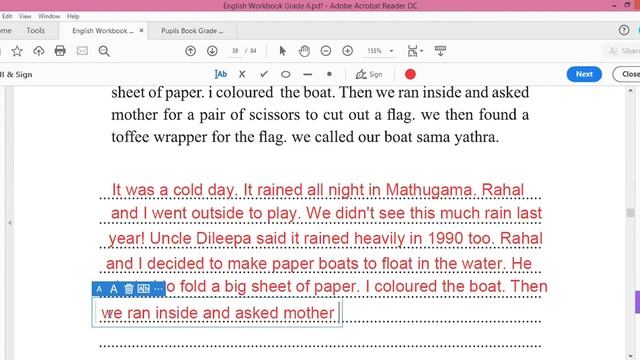Click inside text box "we ran inside and asked mother"

tap(218, 313)
